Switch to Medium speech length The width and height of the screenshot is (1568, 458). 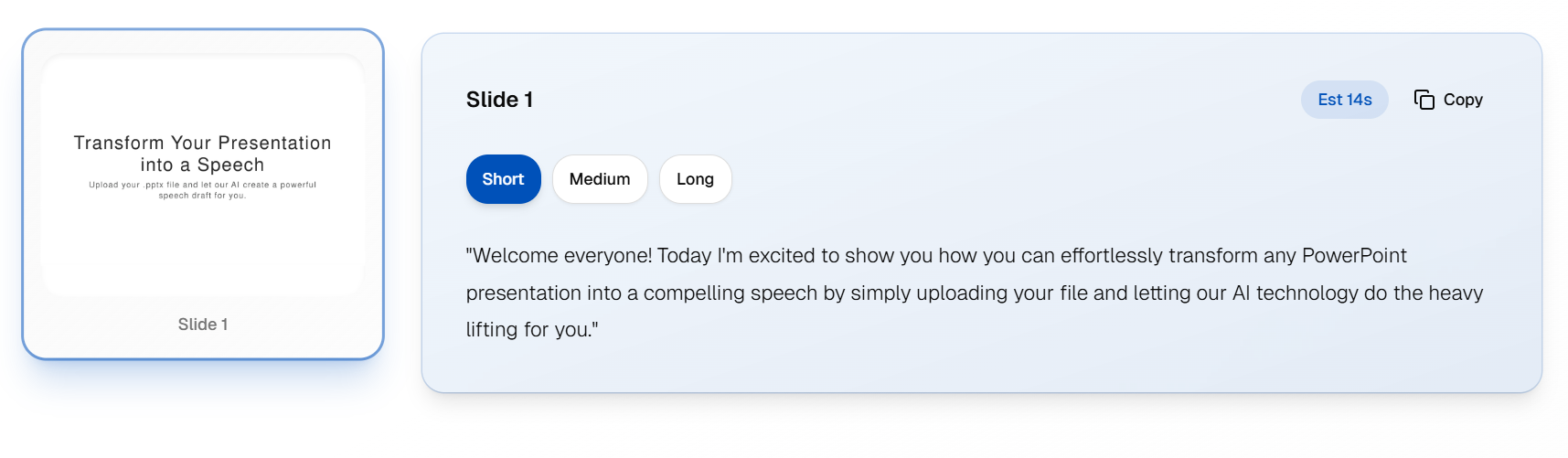600,179
